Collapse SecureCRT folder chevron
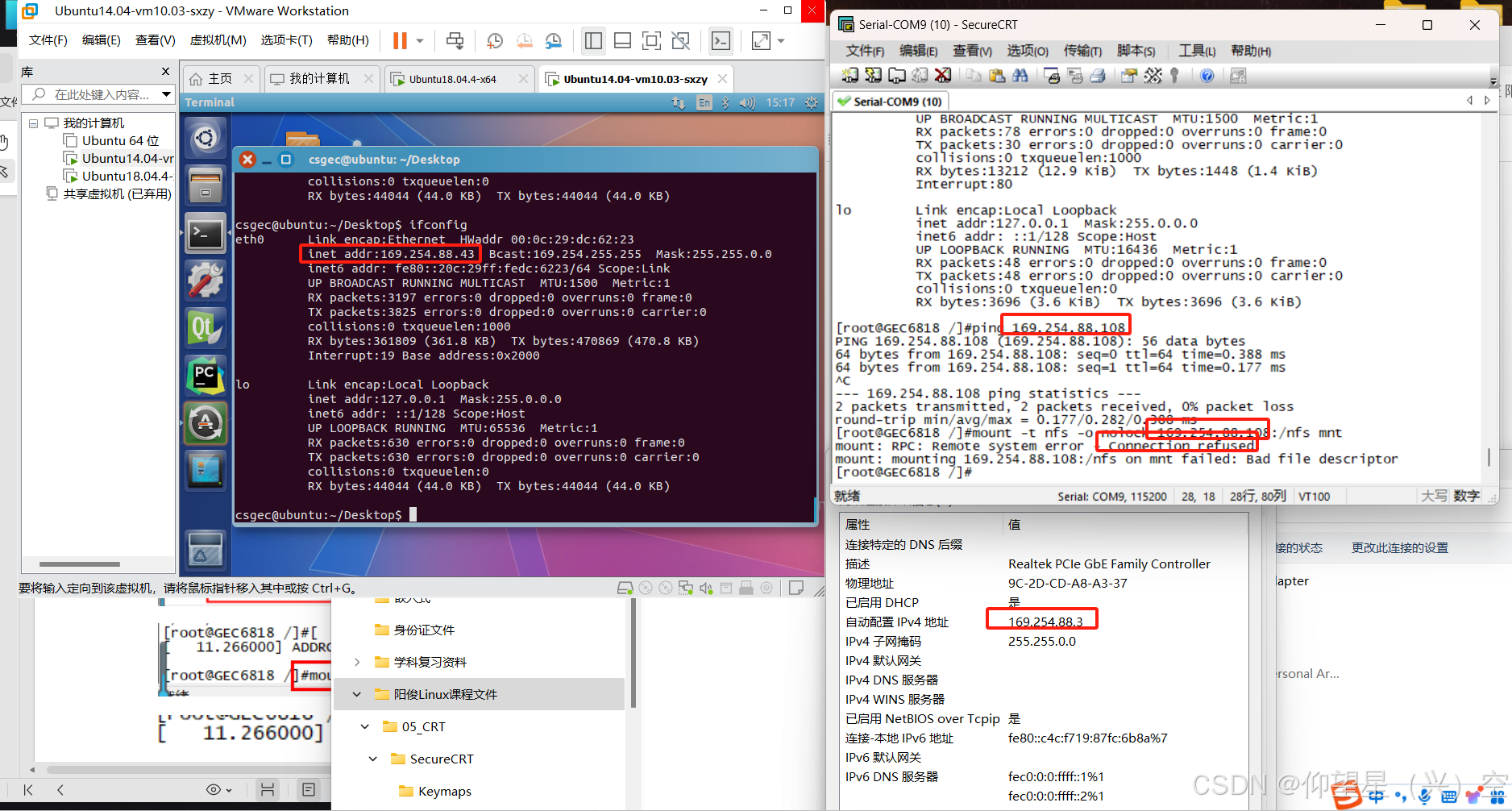This screenshot has height=811, width=1512. [373, 759]
